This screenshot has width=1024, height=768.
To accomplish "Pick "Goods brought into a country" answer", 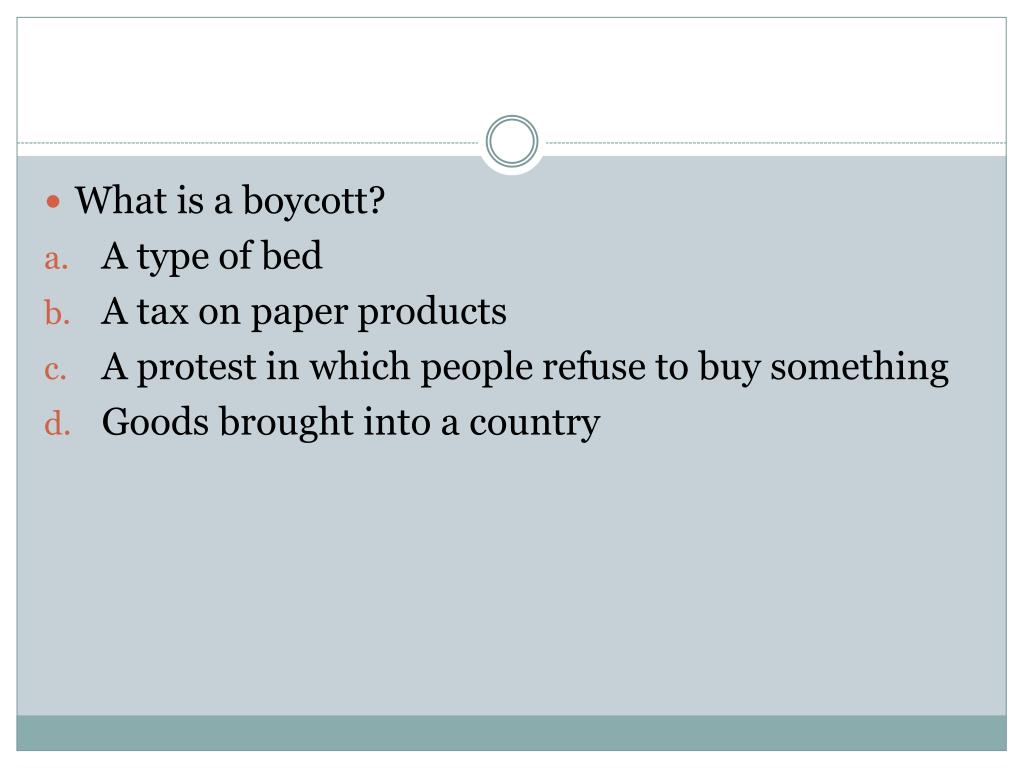I will (351, 423).
